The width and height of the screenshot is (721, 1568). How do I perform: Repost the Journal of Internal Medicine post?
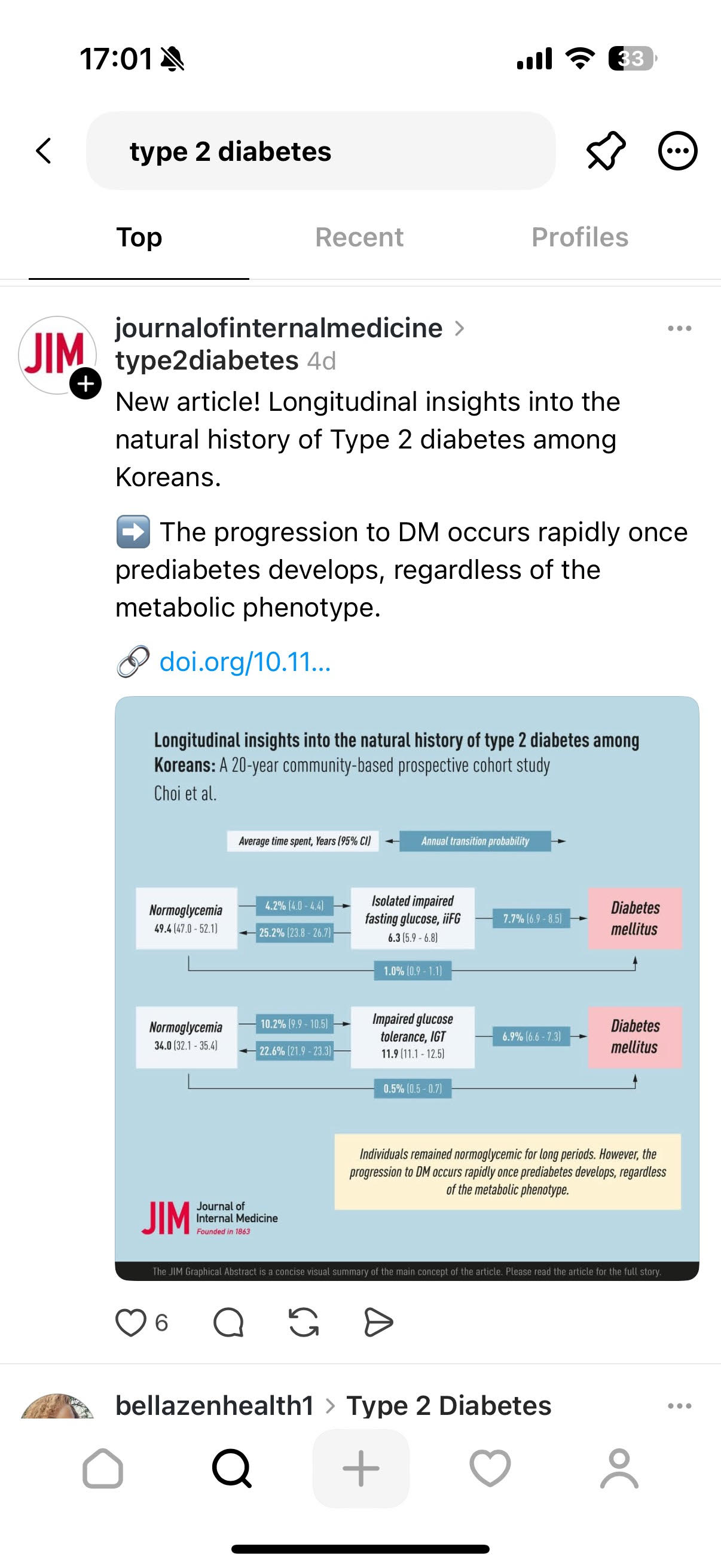[304, 1322]
